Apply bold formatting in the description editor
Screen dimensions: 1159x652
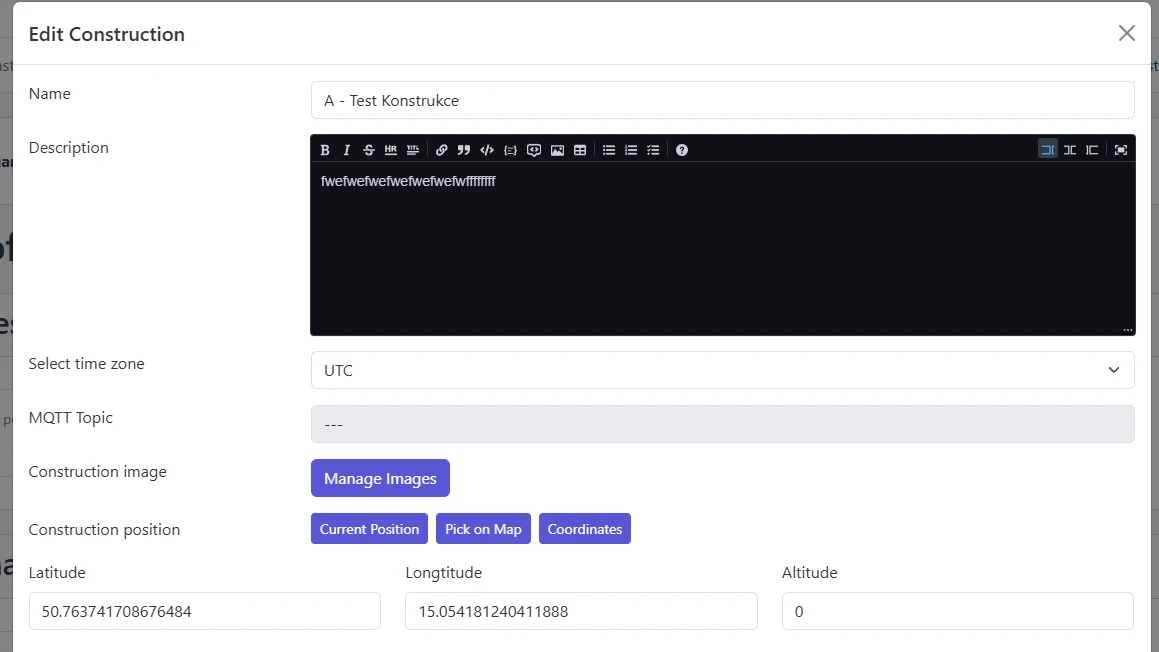[325, 149]
